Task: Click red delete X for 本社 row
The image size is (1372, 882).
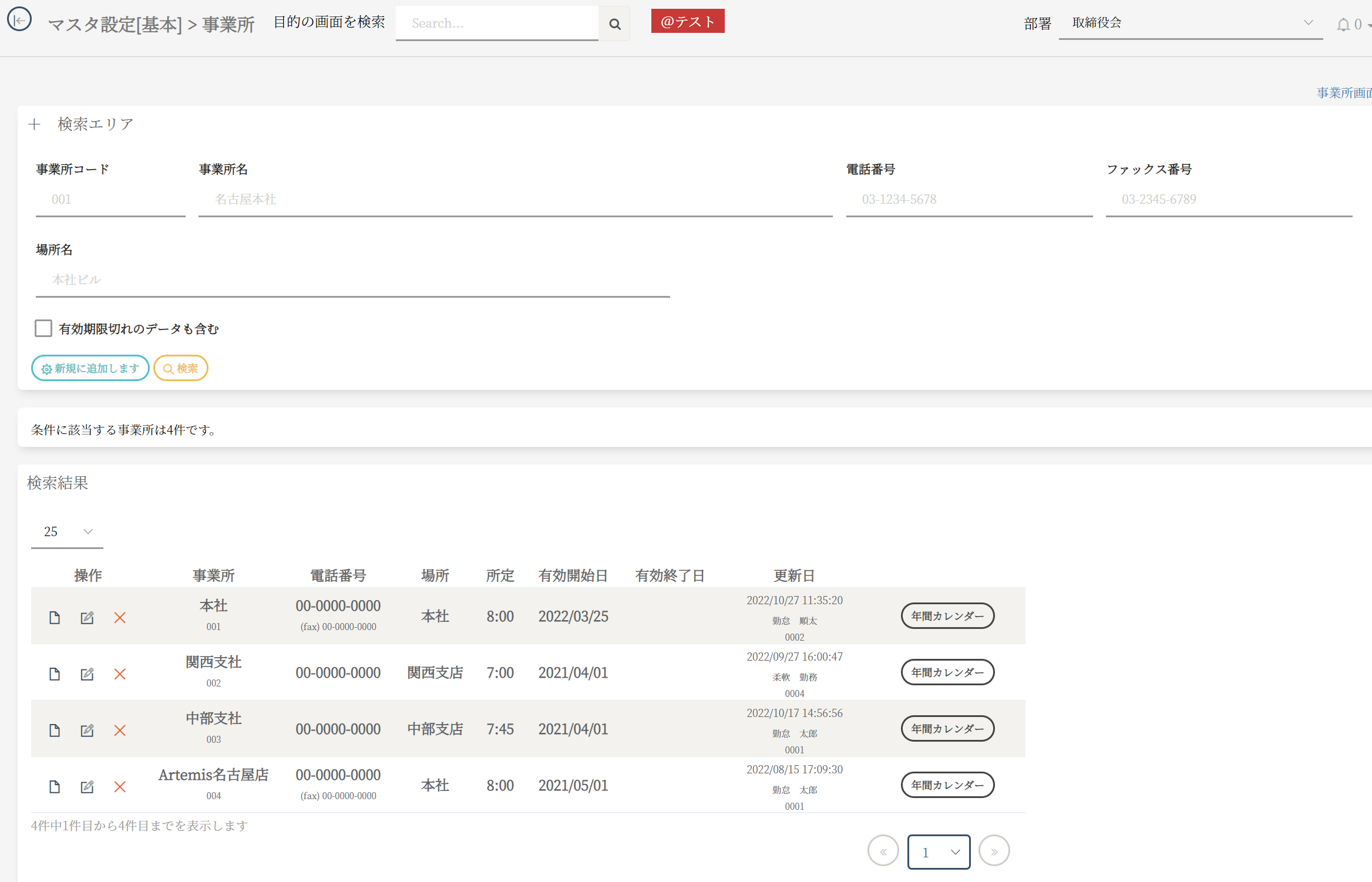Action: click(x=120, y=618)
